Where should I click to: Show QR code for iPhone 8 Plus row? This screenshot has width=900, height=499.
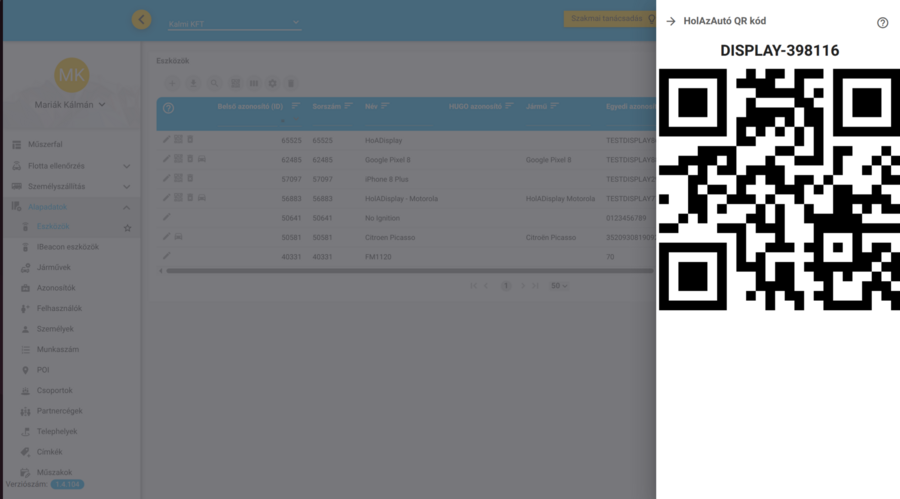coord(179,178)
